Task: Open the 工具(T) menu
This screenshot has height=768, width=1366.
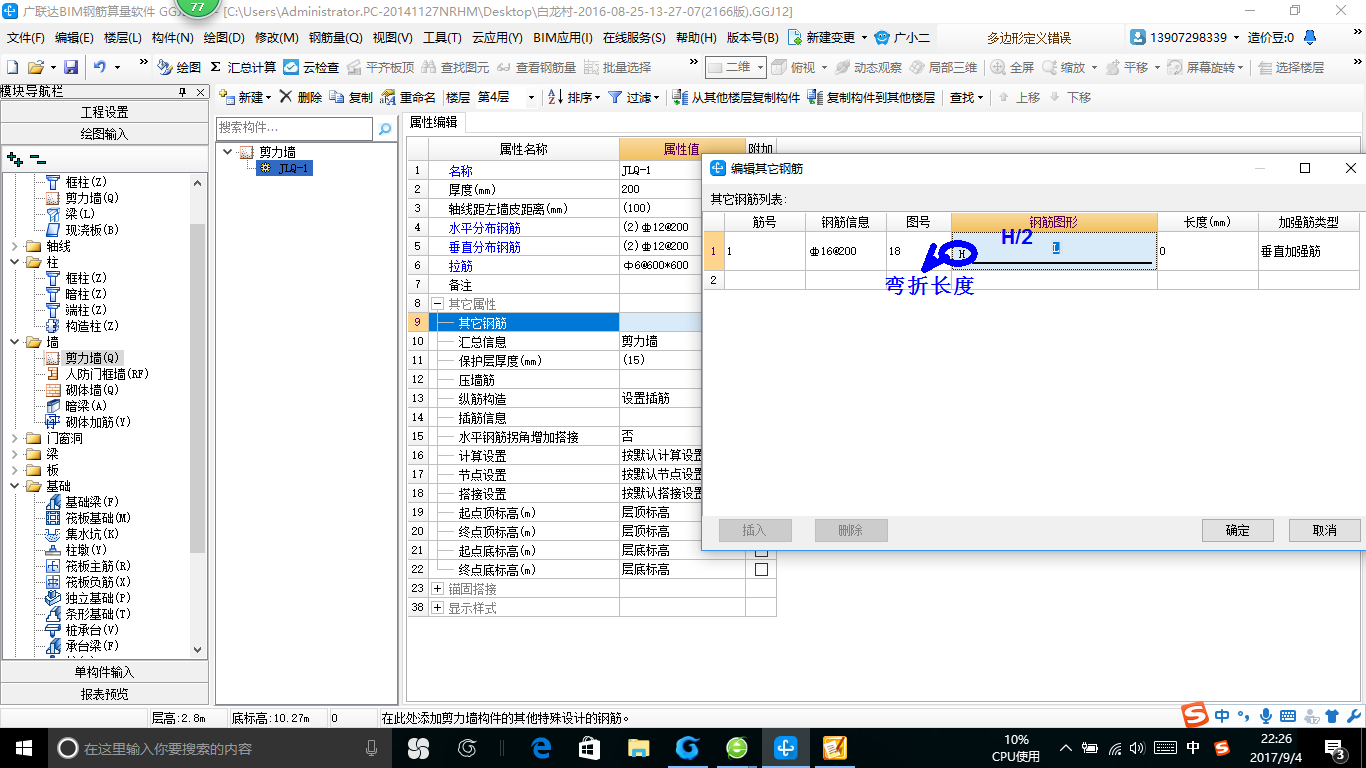Action: [442, 38]
